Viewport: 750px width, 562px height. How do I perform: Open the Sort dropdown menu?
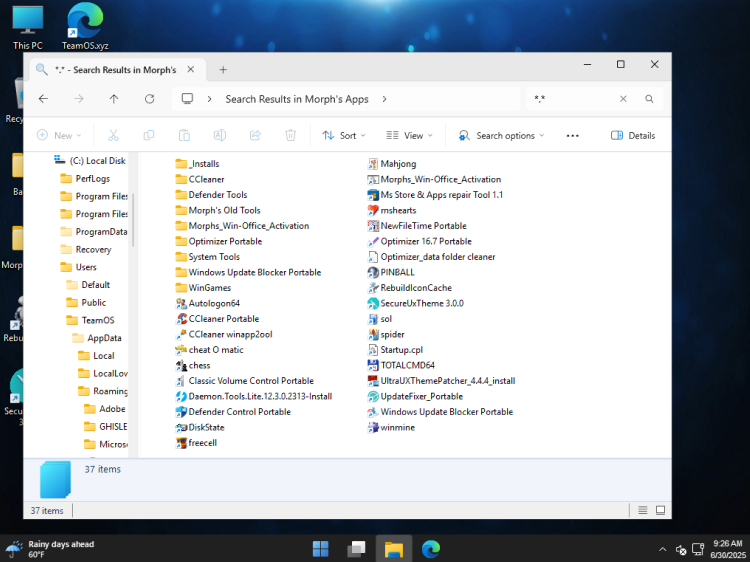coord(344,135)
